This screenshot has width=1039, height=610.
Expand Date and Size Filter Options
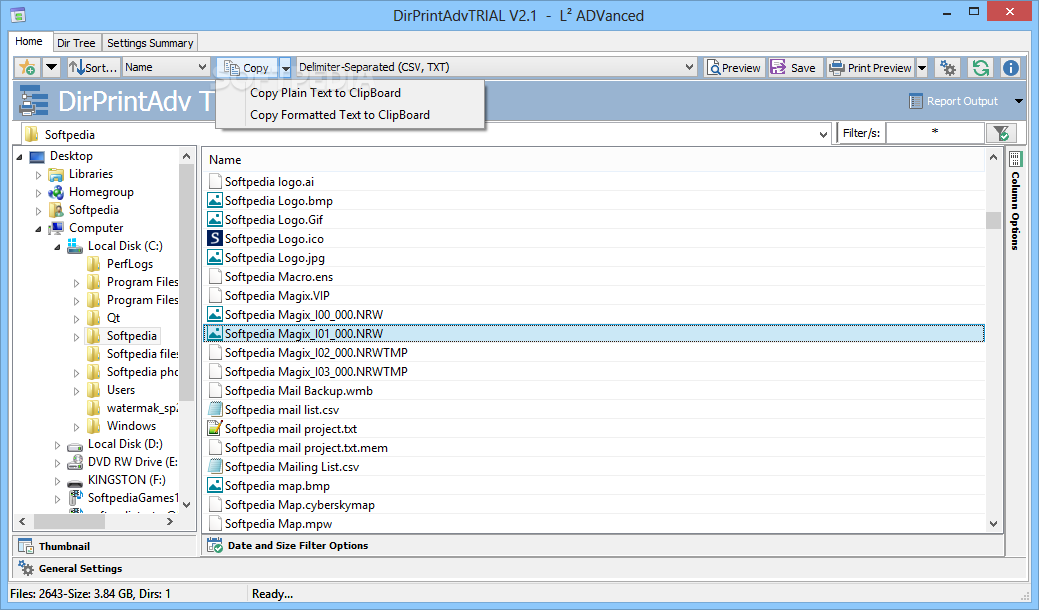603,546
